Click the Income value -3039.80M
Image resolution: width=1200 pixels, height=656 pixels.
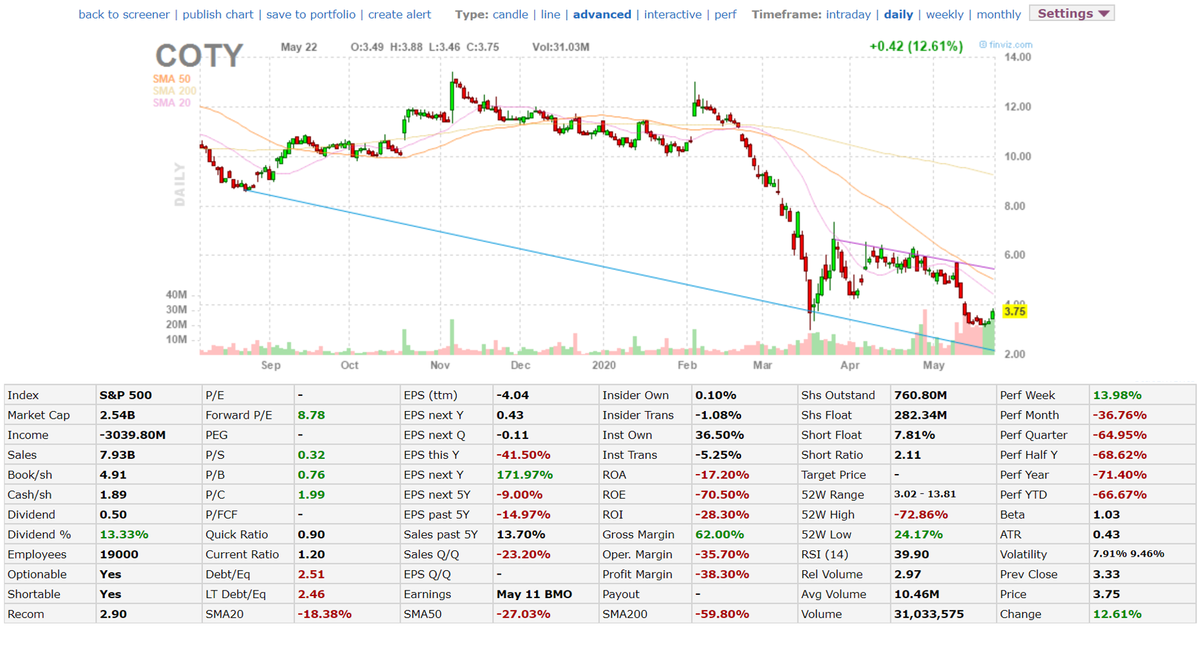coord(132,435)
